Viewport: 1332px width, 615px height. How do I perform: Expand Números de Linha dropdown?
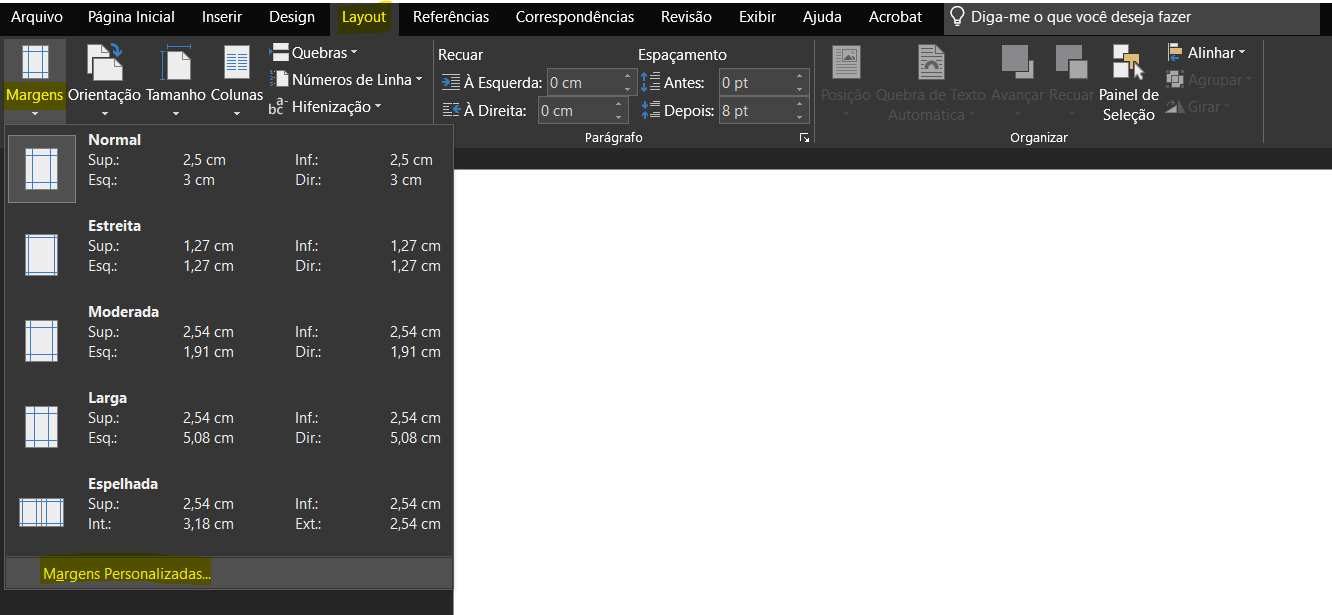347,79
